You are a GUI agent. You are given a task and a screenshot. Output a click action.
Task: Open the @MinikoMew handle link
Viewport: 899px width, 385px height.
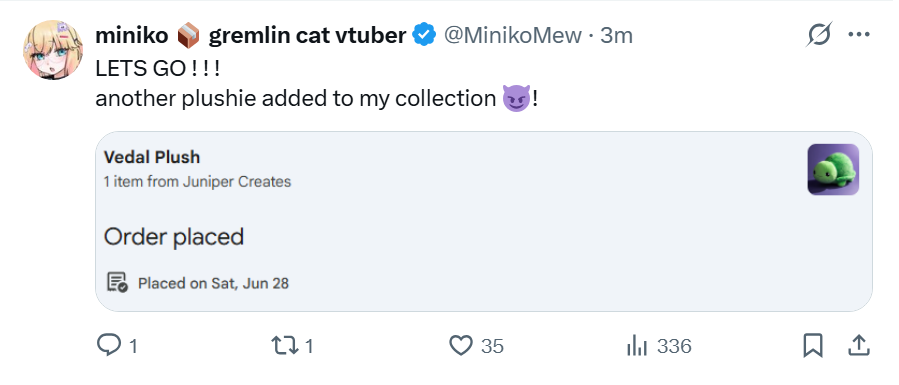(513, 36)
